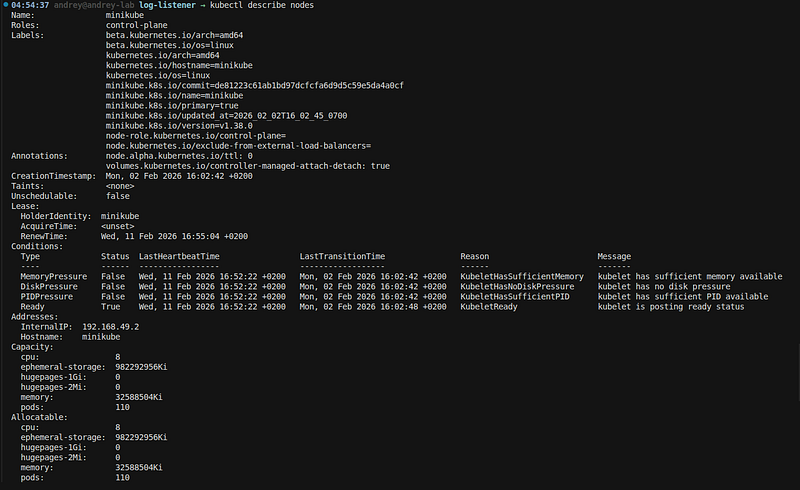The height and width of the screenshot is (490, 800).
Task: Click the log-listener directory in the prompt
Action: click(x=167, y=5)
